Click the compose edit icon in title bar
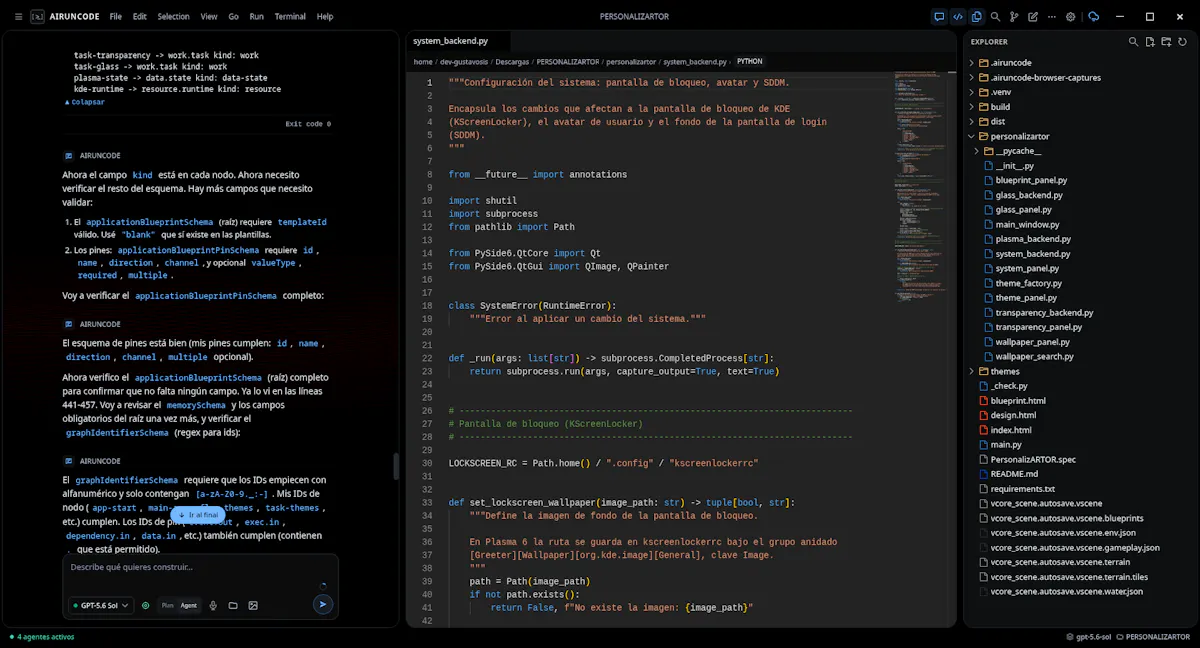Image resolution: width=1200 pixels, height=648 pixels. point(1033,16)
